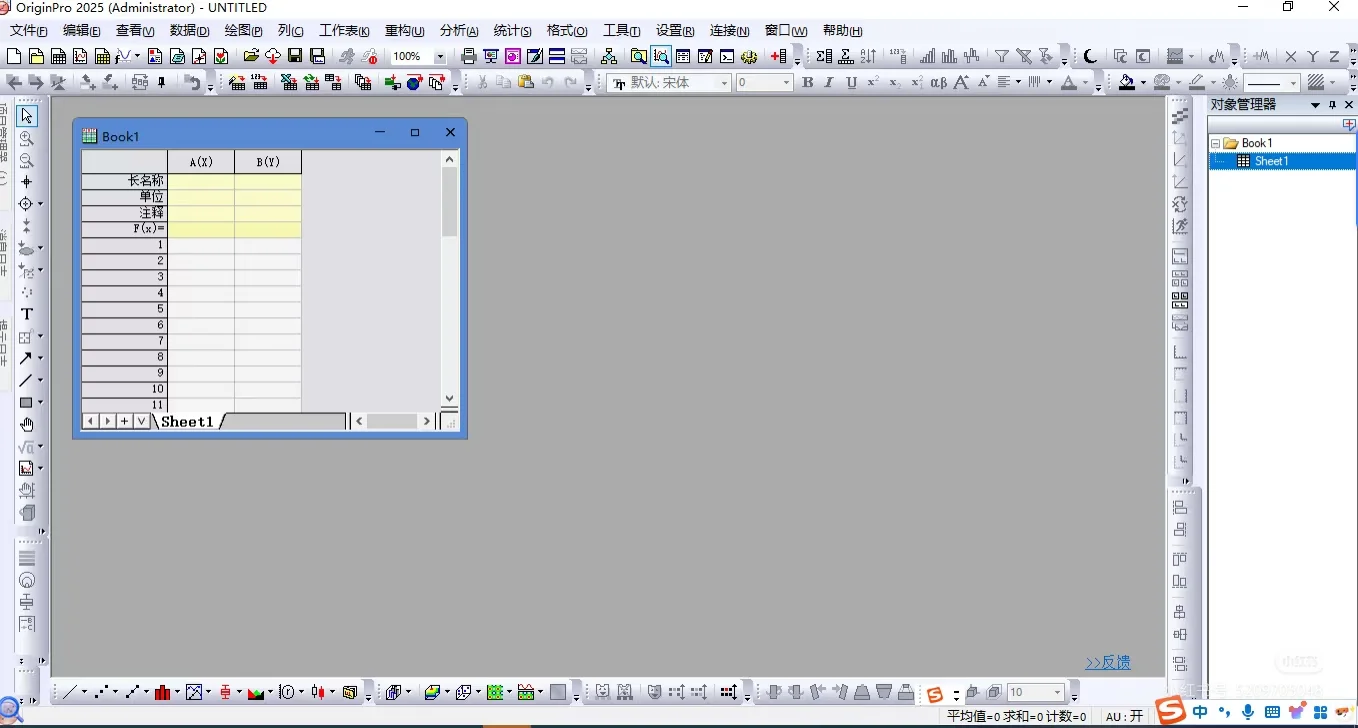This screenshot has height=728, width=1358.
Task: Save the project with the floppy disk icon
Action: pos(295,57)
